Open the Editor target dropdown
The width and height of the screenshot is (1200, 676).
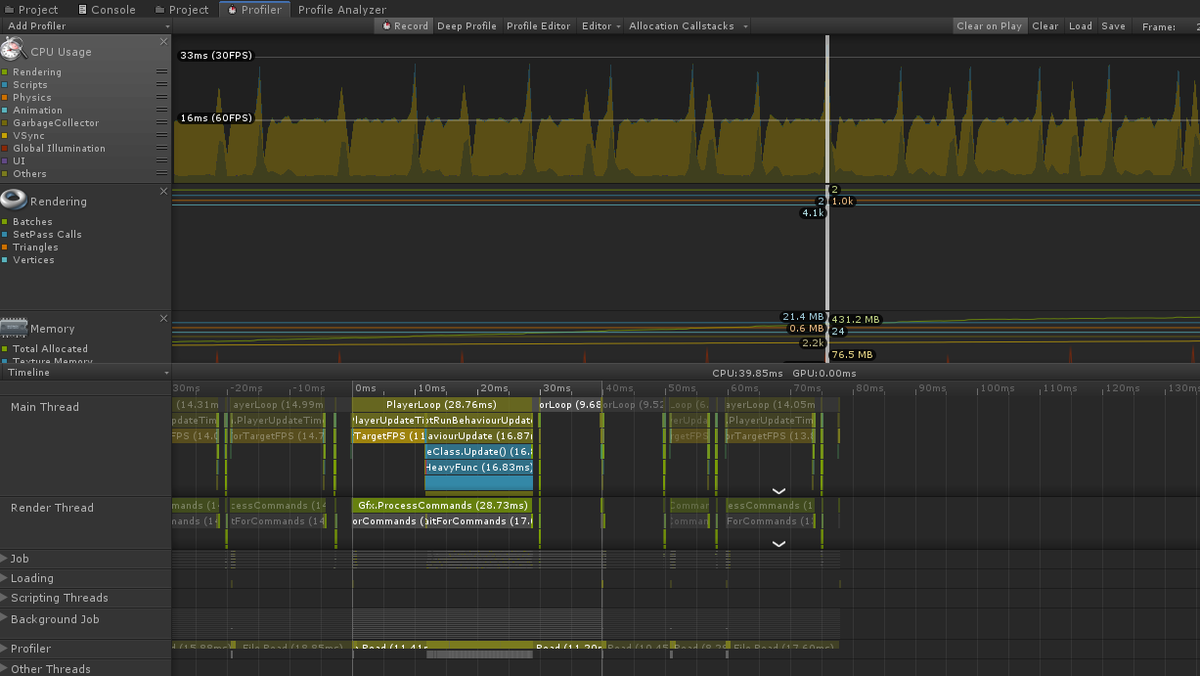point(601,26)
